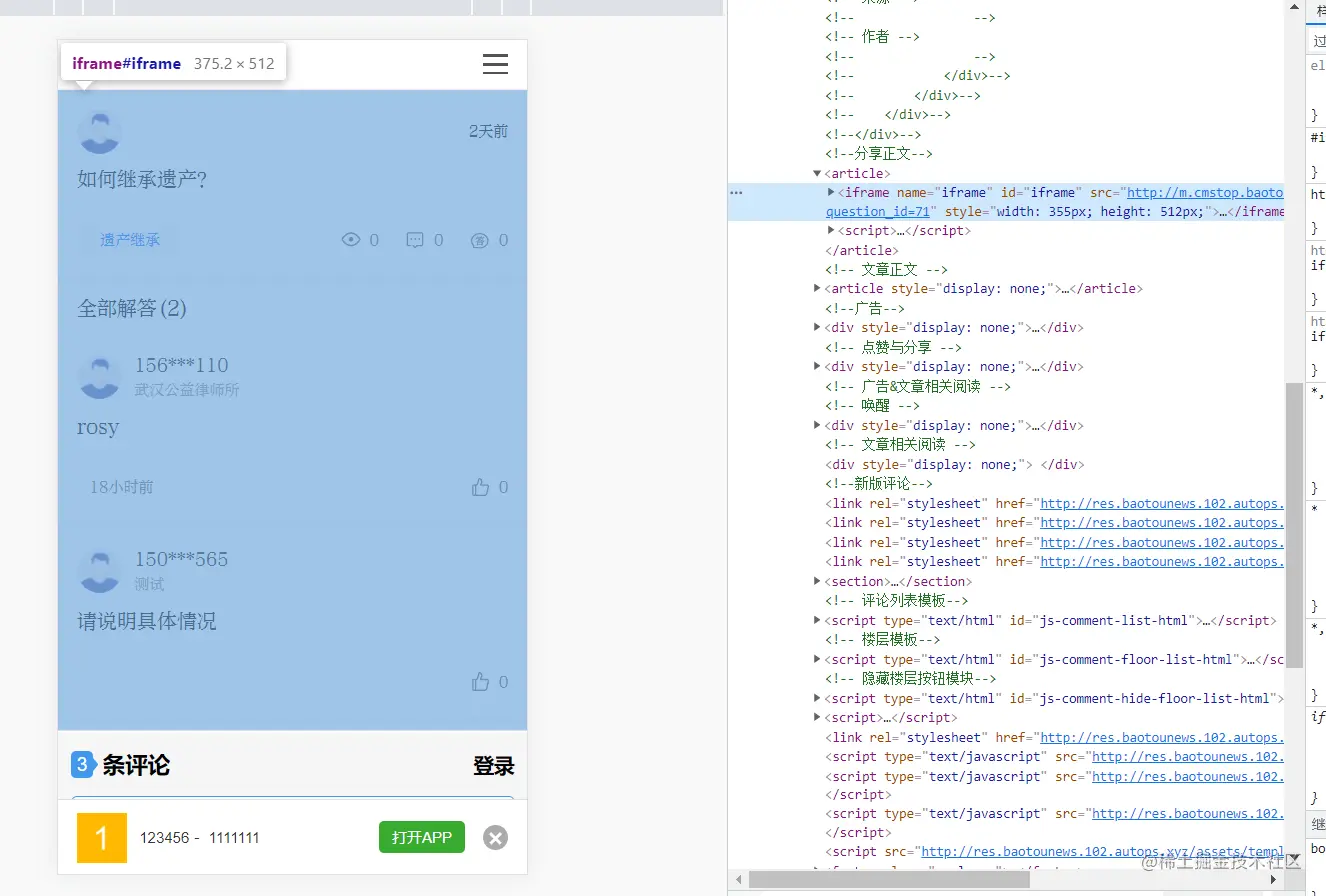Select the <!-- 文章正文 --> comment line
This screenshot has width=1326, height=896.
[x=886, y=269]
